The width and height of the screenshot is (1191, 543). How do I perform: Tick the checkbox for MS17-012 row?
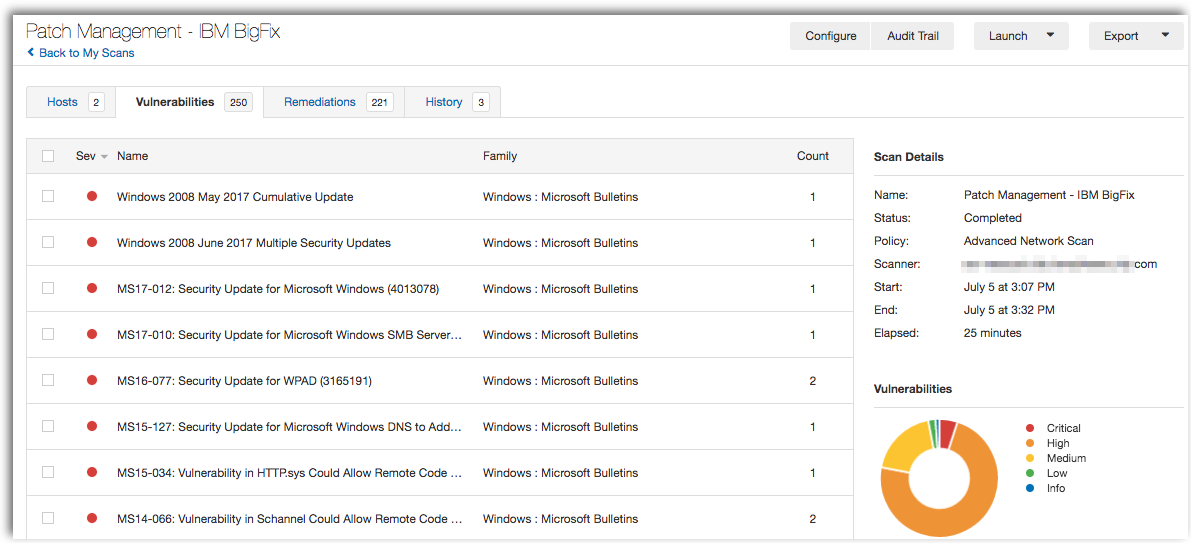48,289
